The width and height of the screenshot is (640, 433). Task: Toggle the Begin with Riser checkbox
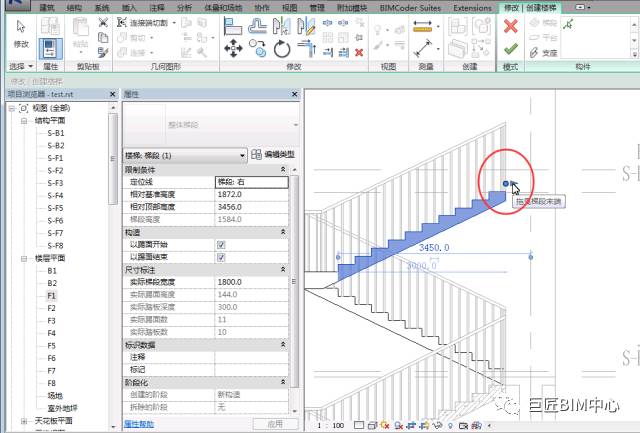pyautogui.click(x=221, y=245)
